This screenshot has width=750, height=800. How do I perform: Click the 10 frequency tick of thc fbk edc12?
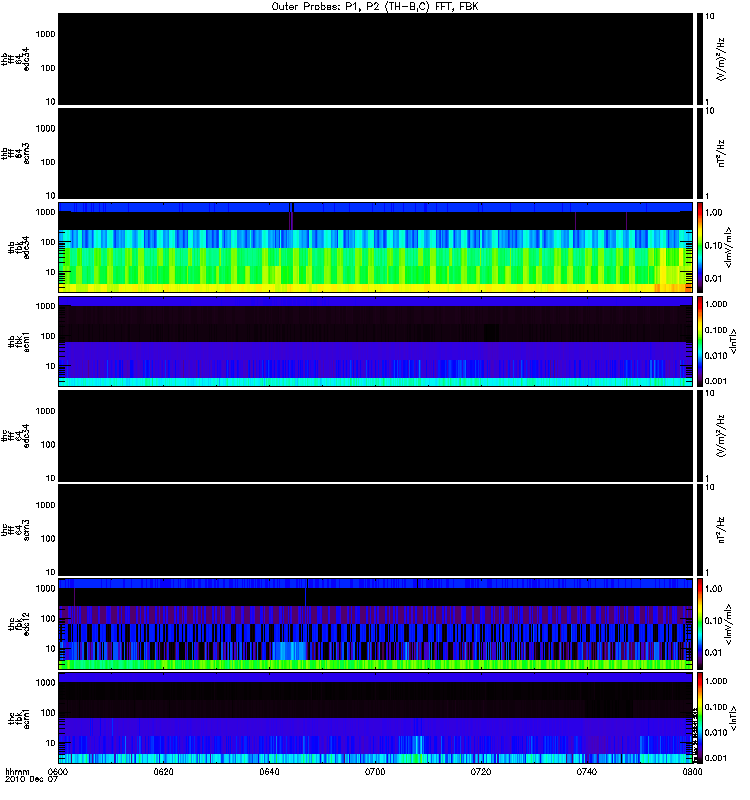[51, 649]
